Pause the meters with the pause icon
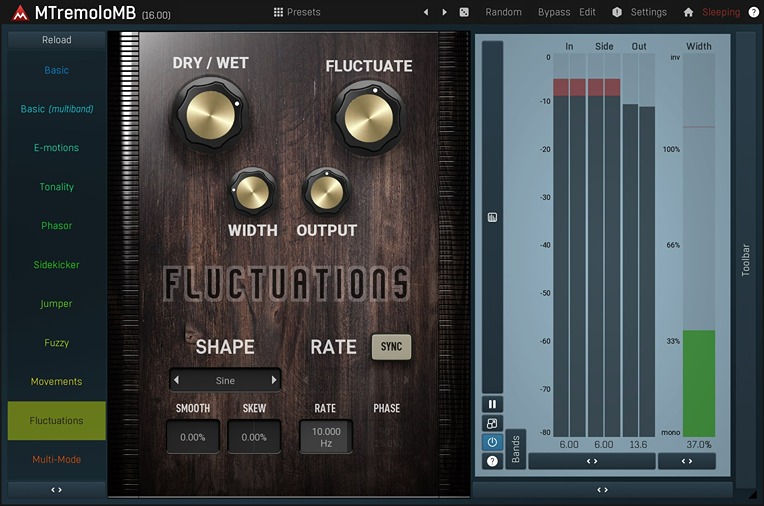This screenshot has height=506, width=764. (x=492, y=404)
